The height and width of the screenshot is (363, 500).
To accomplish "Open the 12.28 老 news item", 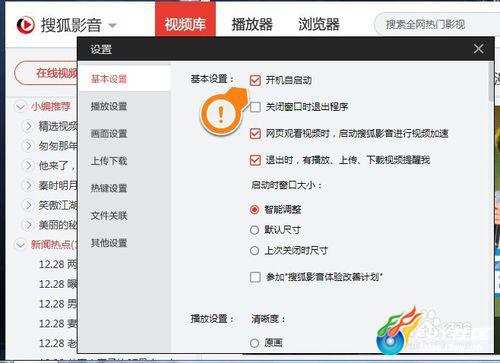I will coord(58,343).
